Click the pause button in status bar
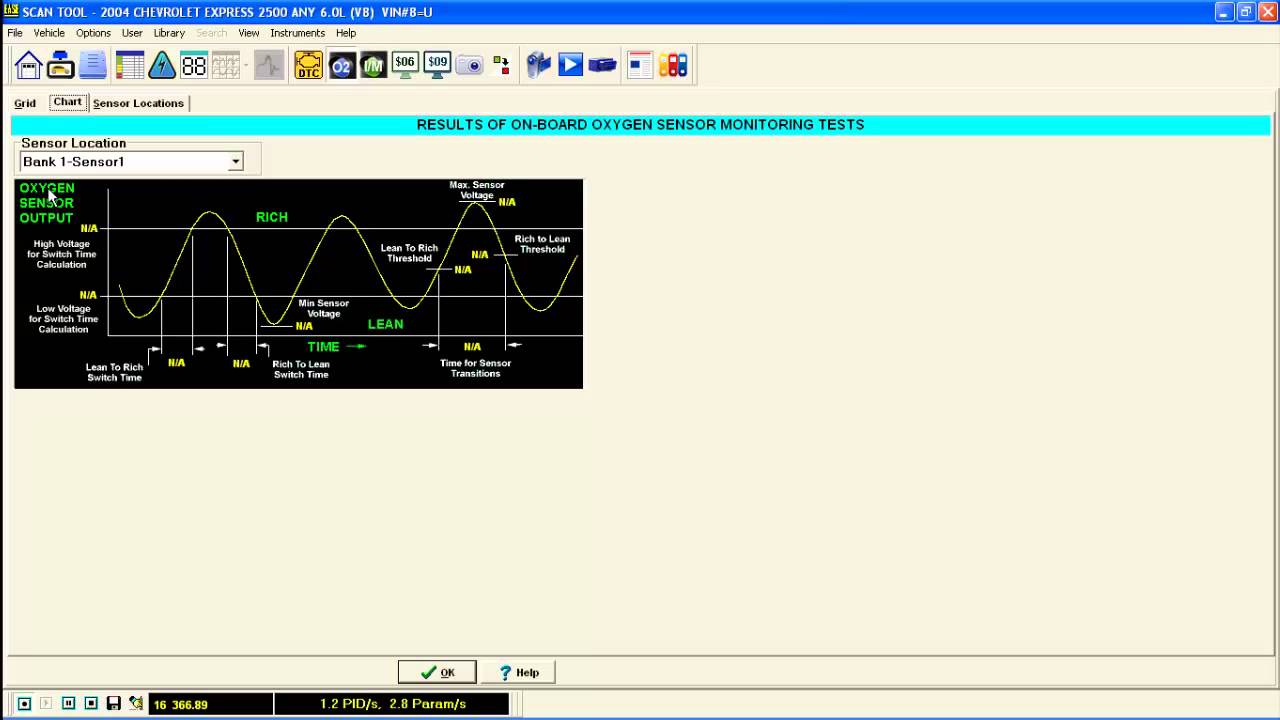The height and width of the screenshot is (720, 1280). tap(68, 704)
